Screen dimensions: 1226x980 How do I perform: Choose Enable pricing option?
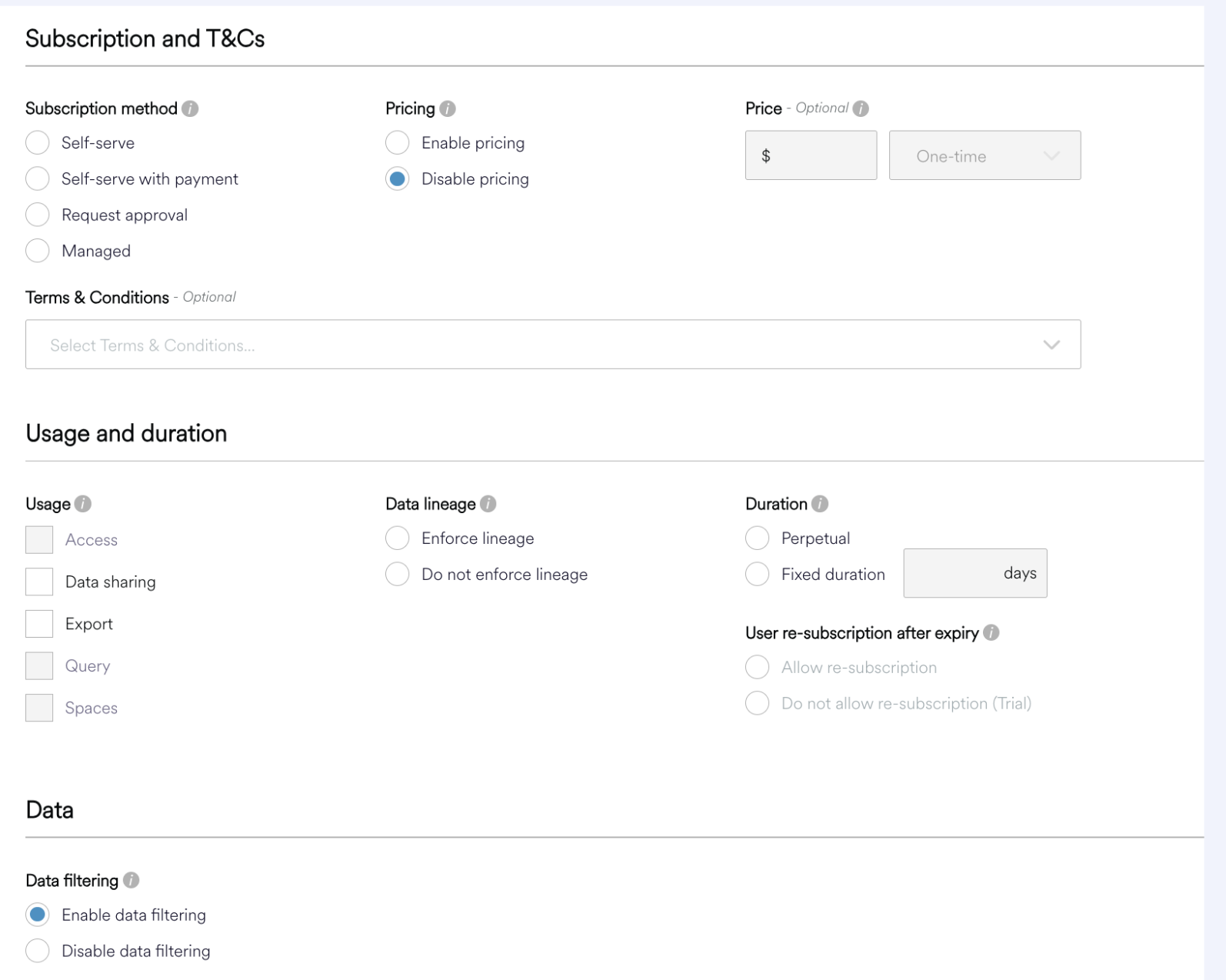click(398, 143)
